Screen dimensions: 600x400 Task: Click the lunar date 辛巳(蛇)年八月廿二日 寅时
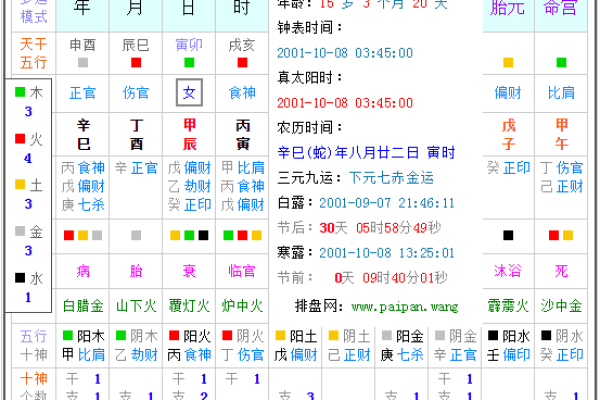pos(366,153)
